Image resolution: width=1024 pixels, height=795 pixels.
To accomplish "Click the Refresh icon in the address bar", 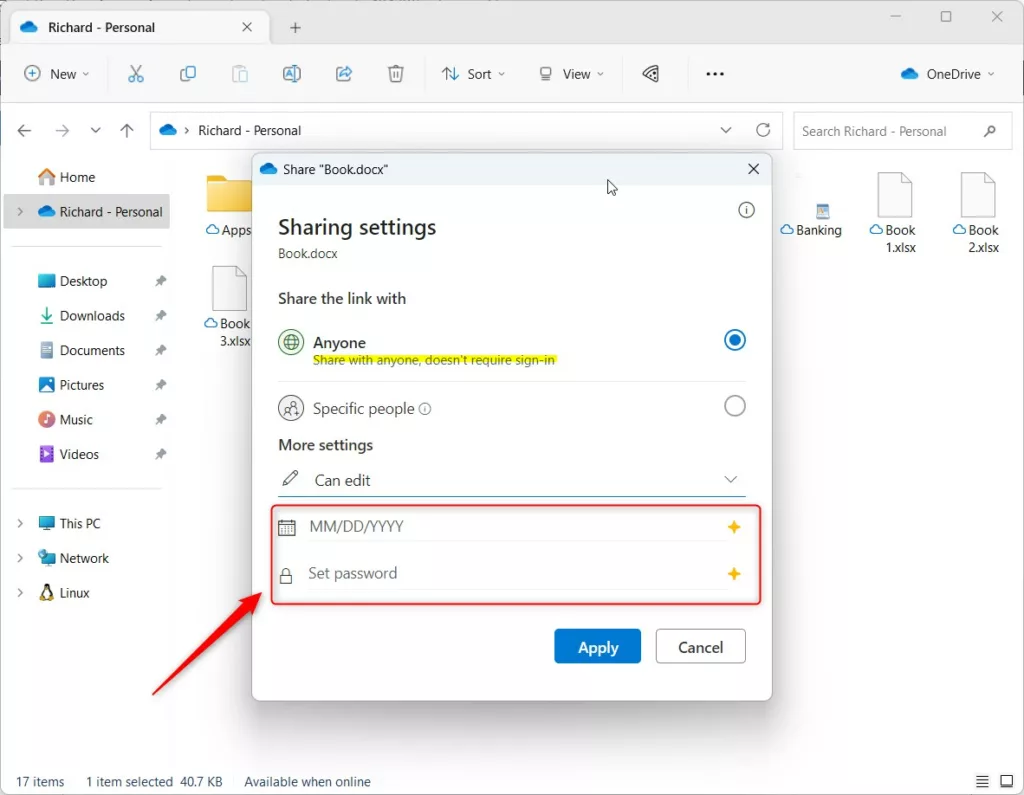I will (x=763, y=130).
